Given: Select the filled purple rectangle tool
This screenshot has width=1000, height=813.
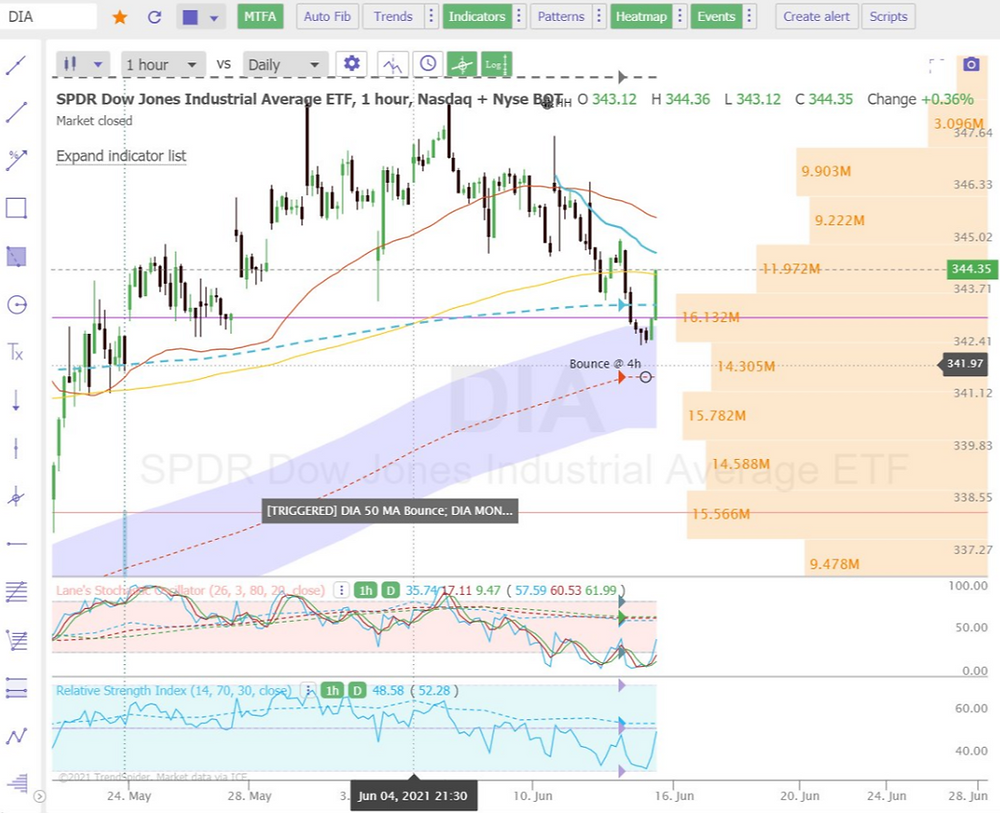Looking at the screenshot, I should pyautogui.click(x=16, y=256).
